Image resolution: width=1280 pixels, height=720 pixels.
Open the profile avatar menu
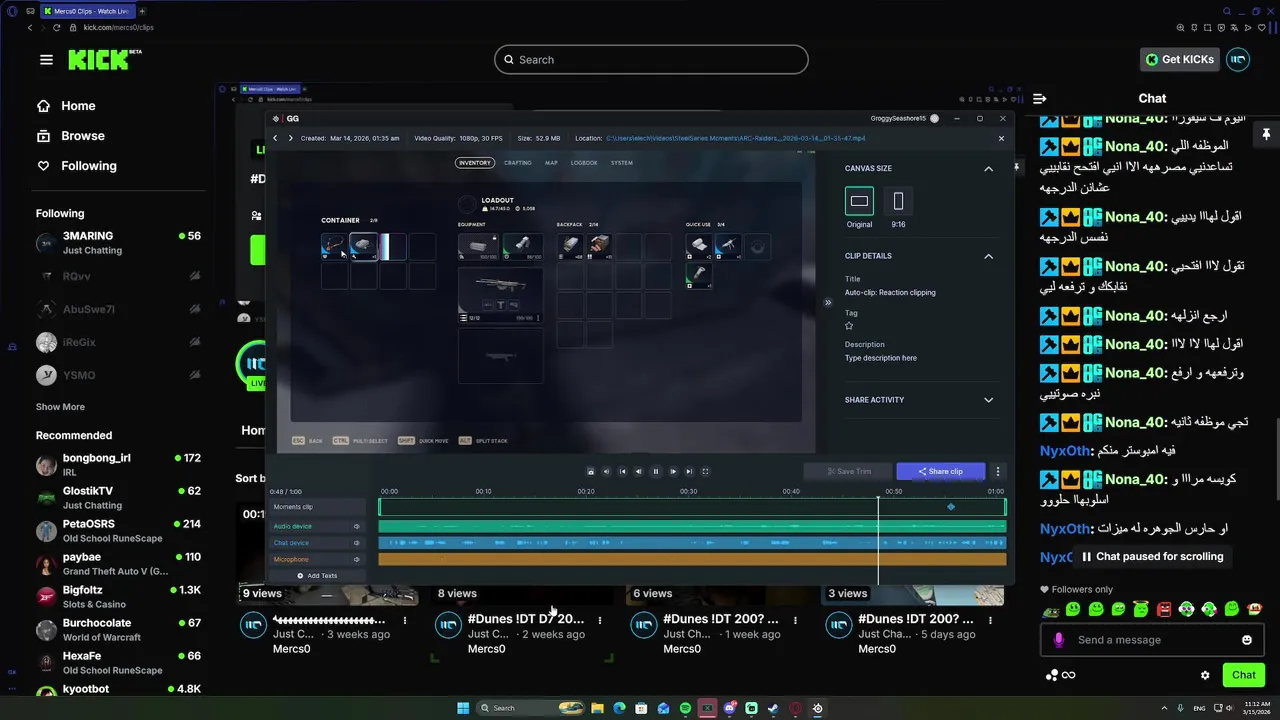(1238, 60)
